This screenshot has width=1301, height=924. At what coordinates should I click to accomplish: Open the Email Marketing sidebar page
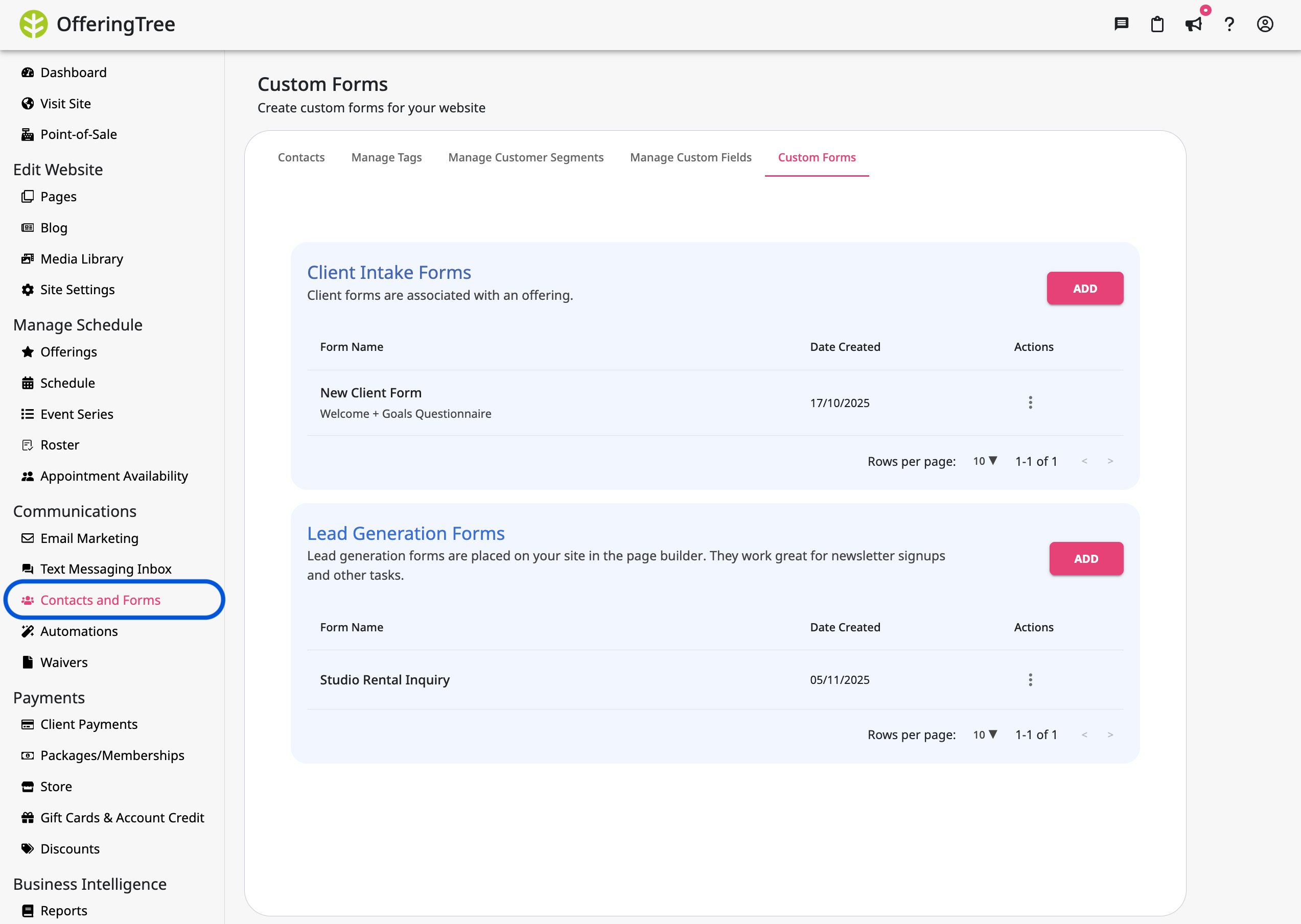tap(89, 538)
